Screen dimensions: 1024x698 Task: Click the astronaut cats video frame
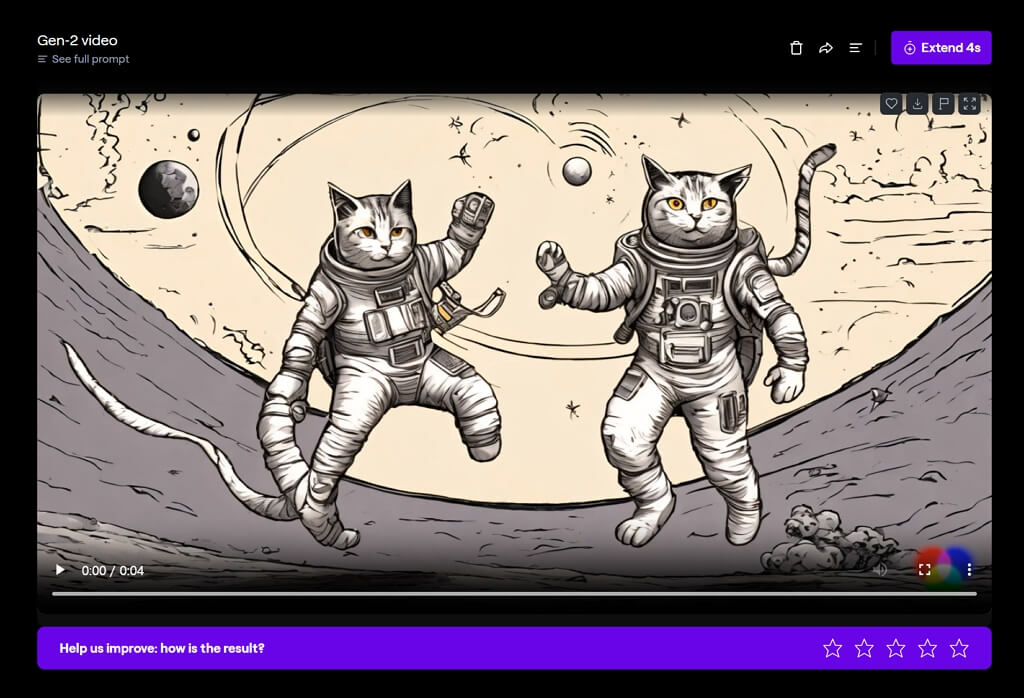[514, 330]
